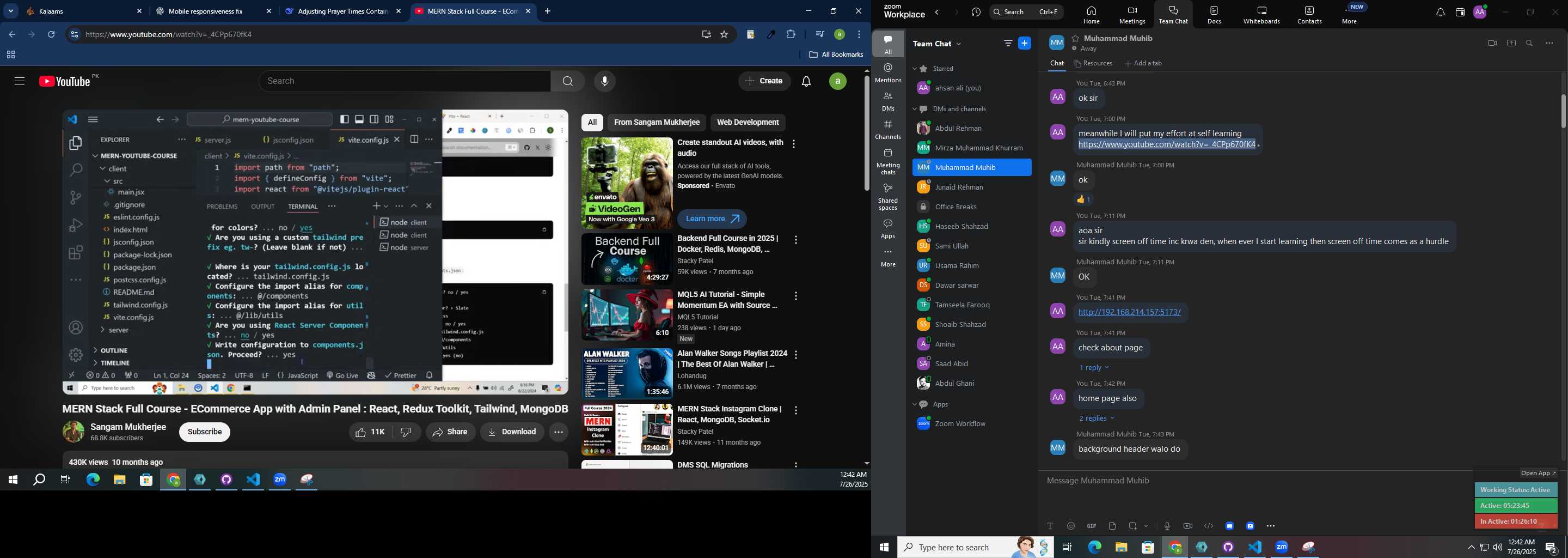1568x558 pixels.
Task: Click the YouTube Search input field
Action: (405, 81)
